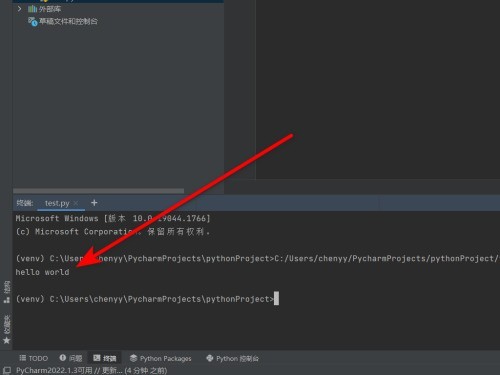
Task: Toggle the bookmarks star sidebar panel
Action: coord(6,329)
